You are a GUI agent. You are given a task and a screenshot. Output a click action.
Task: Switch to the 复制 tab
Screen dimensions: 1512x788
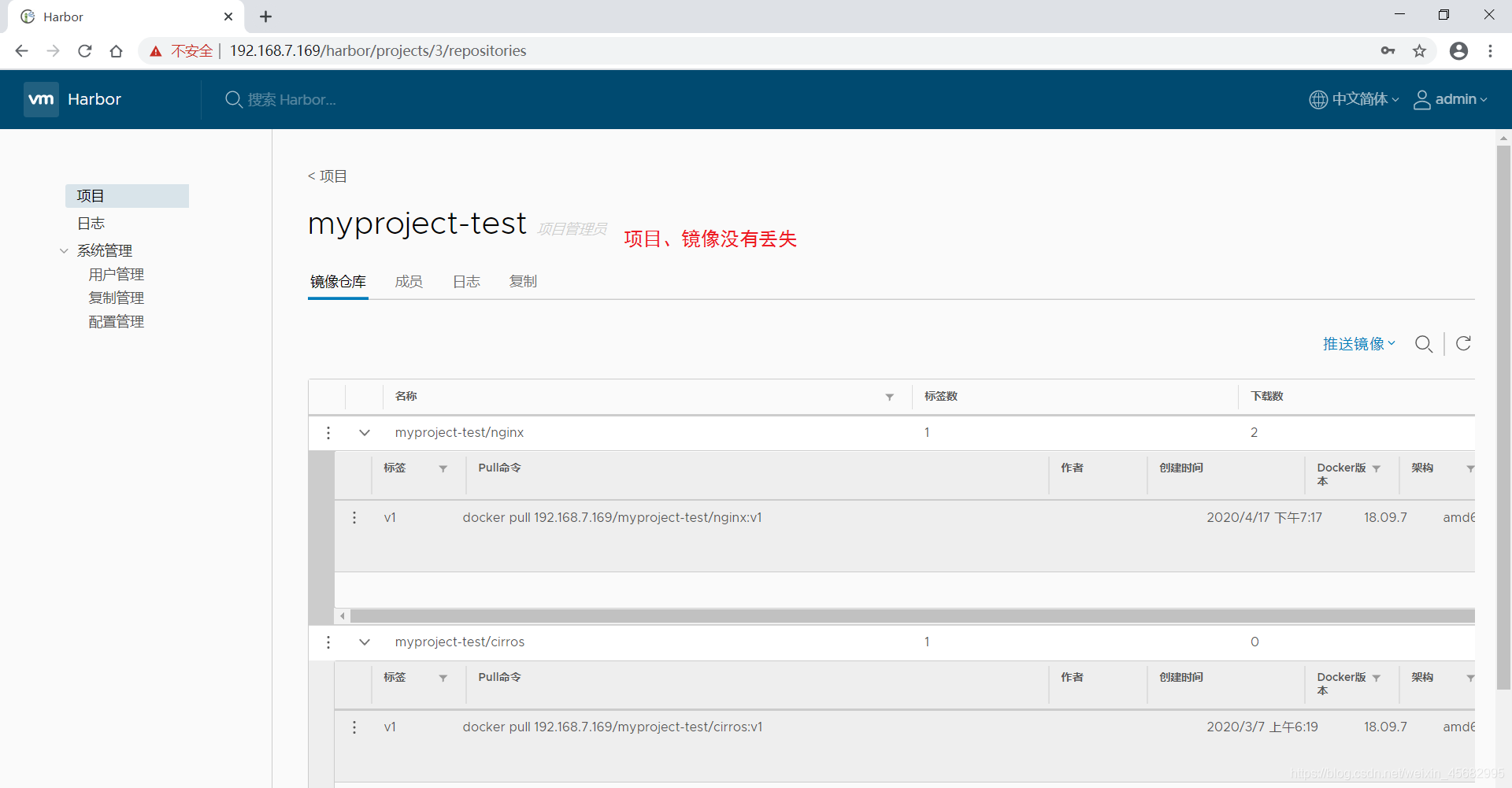tap(523, 282)
